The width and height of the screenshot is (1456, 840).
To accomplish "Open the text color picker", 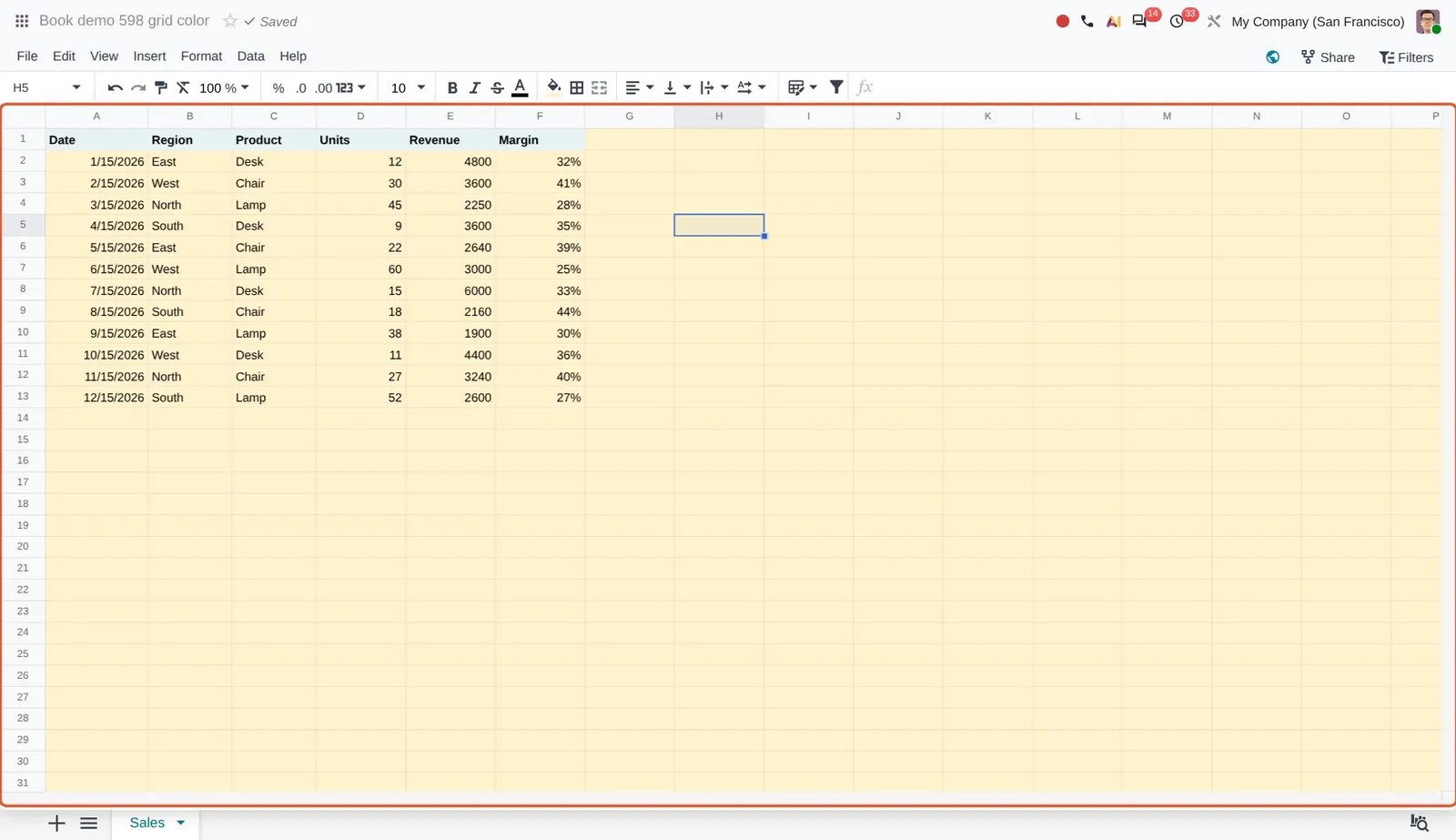I will pos(520,87).
